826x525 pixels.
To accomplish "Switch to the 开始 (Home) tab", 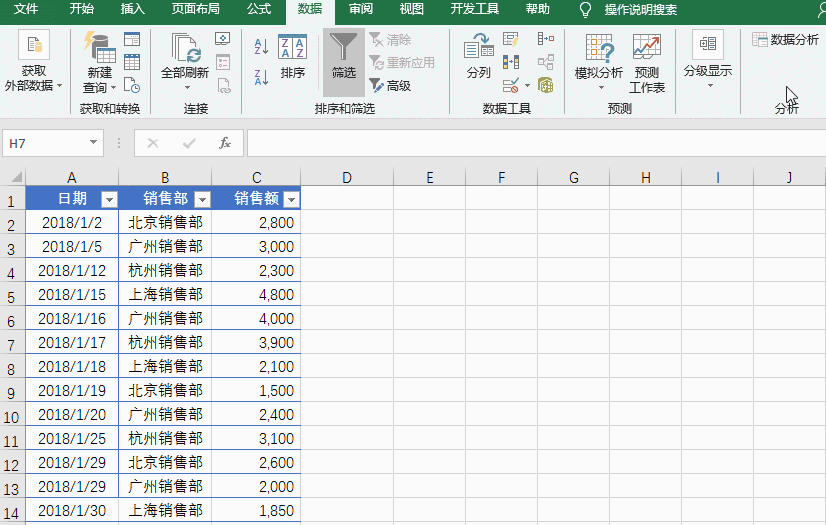I will click(82, 9).
